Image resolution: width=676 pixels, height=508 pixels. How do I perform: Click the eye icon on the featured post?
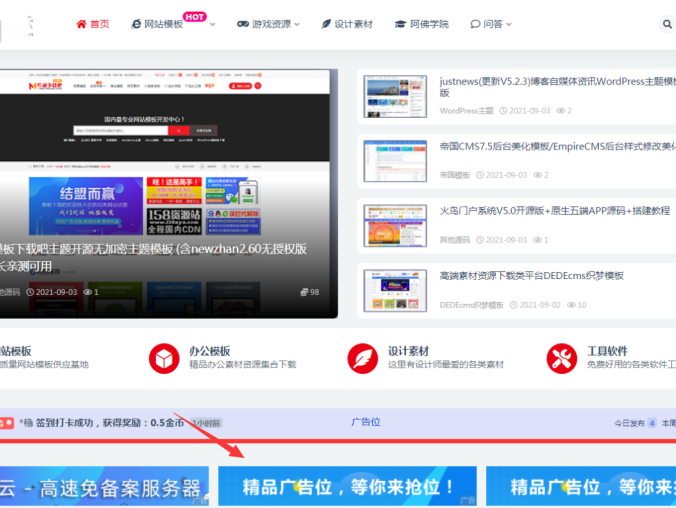click(88, 292)
